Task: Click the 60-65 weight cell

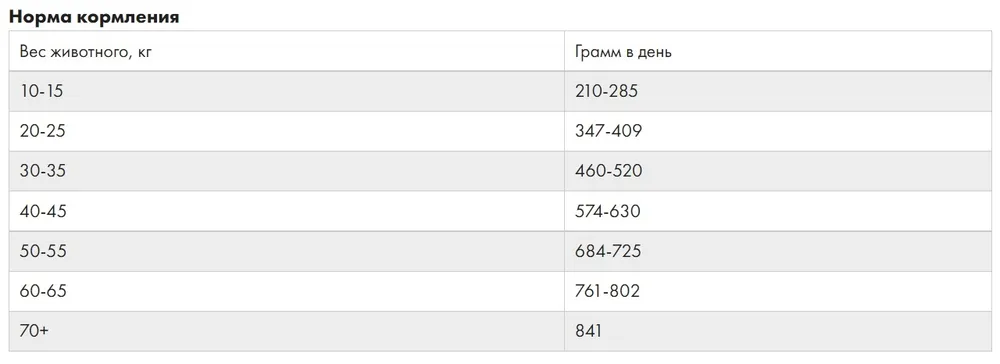Action: point(287,291)
